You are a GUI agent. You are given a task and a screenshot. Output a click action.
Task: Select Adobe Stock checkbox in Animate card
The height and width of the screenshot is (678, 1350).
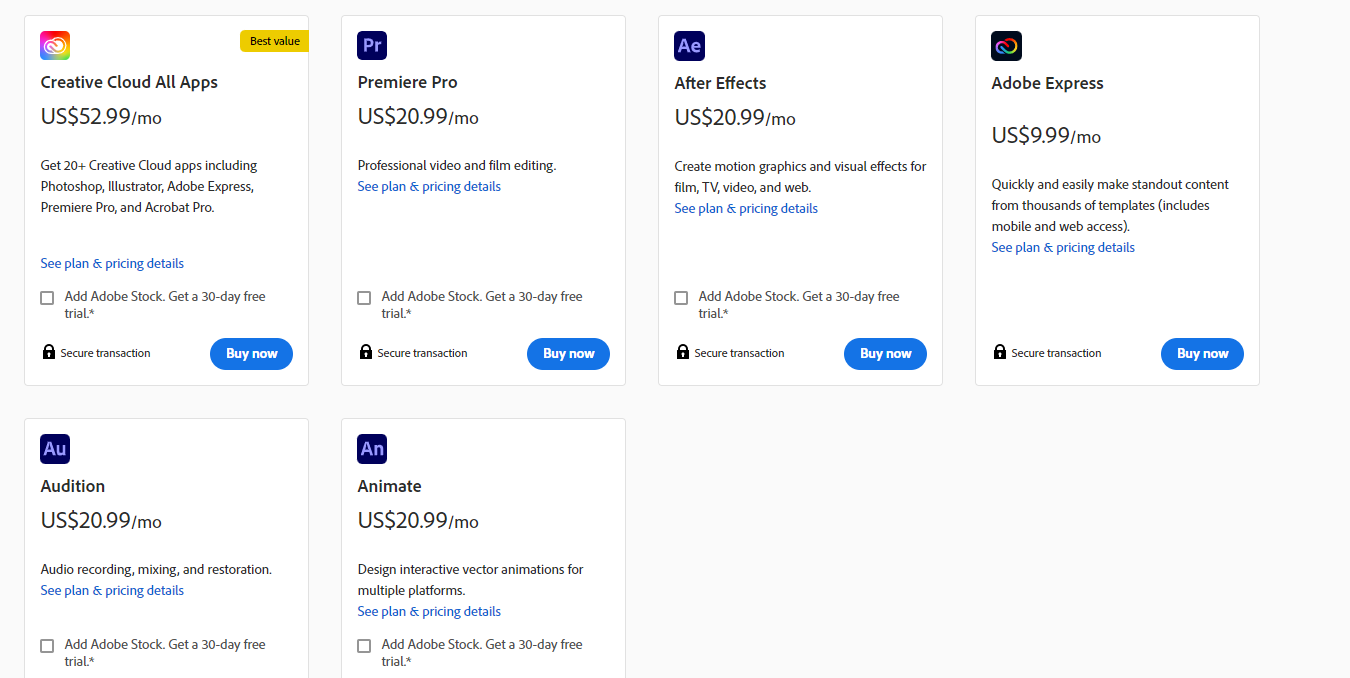tap(364, 646)
